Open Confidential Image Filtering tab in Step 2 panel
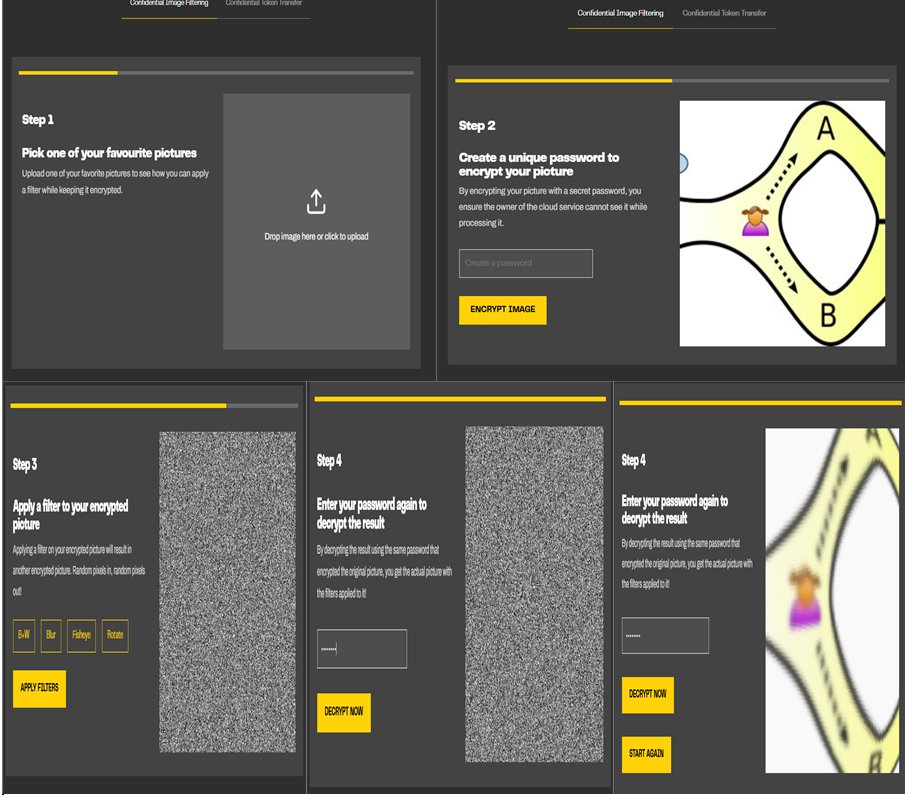Screen dimensions: 905x795 (620, 13)
